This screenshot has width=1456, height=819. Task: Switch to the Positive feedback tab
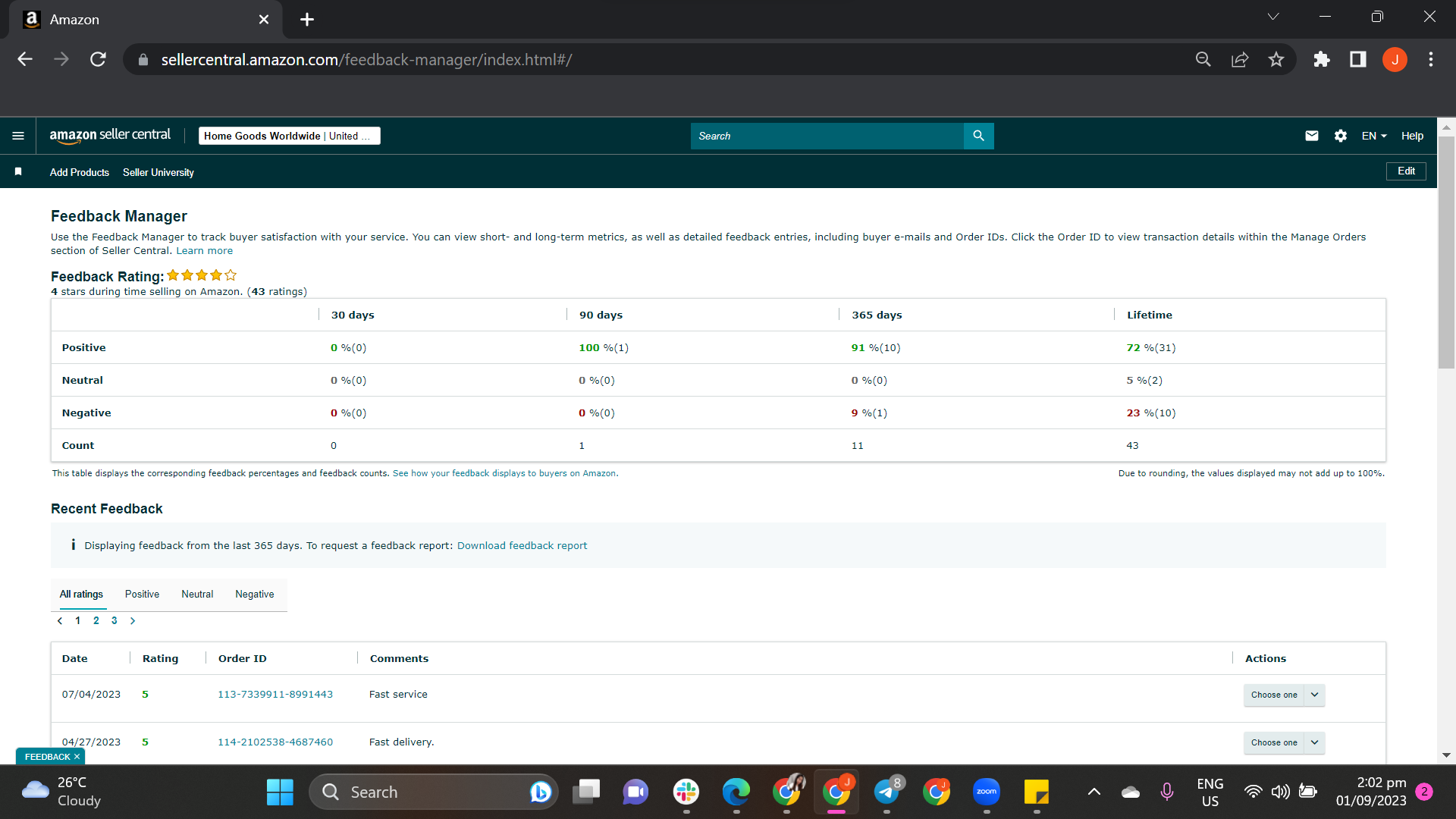pos(142,595)
